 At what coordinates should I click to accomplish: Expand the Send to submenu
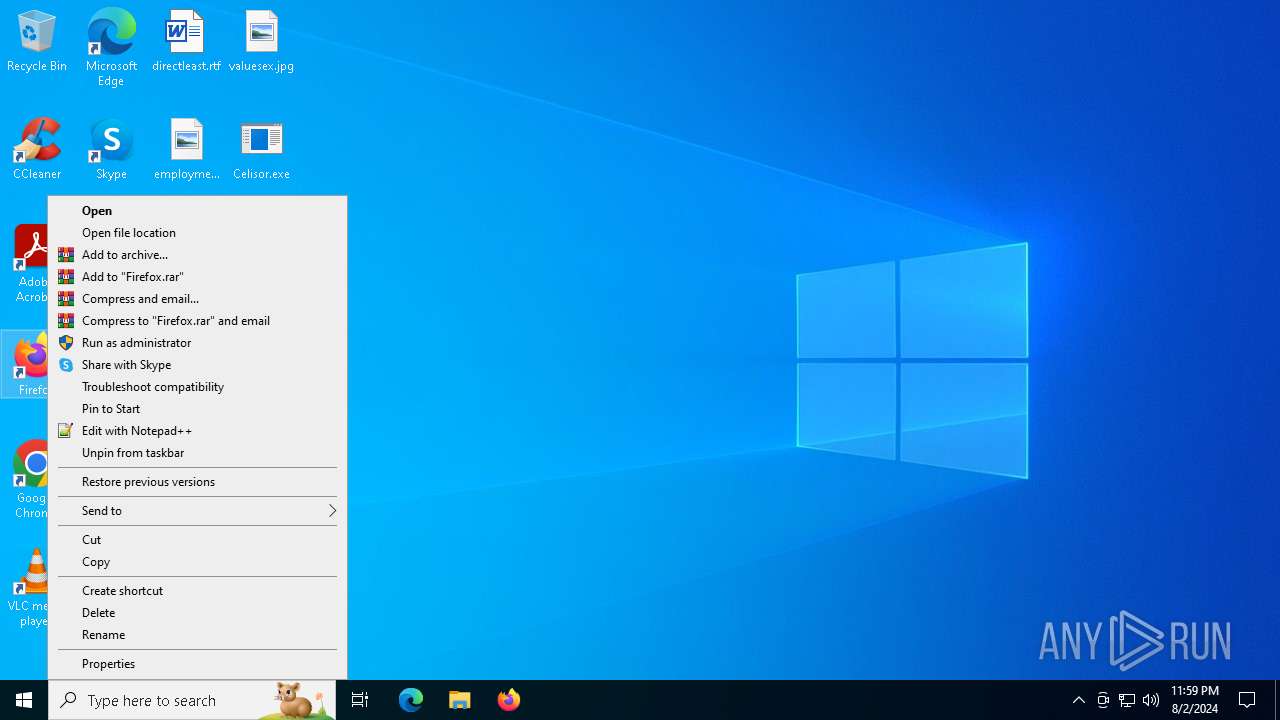(197, 511)
